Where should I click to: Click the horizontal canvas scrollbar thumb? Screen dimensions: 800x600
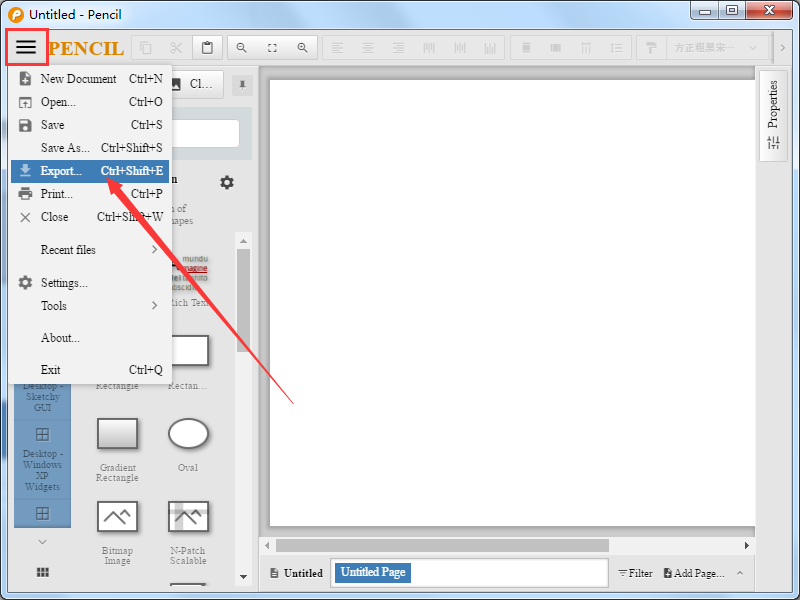click(x=442, y=545)
